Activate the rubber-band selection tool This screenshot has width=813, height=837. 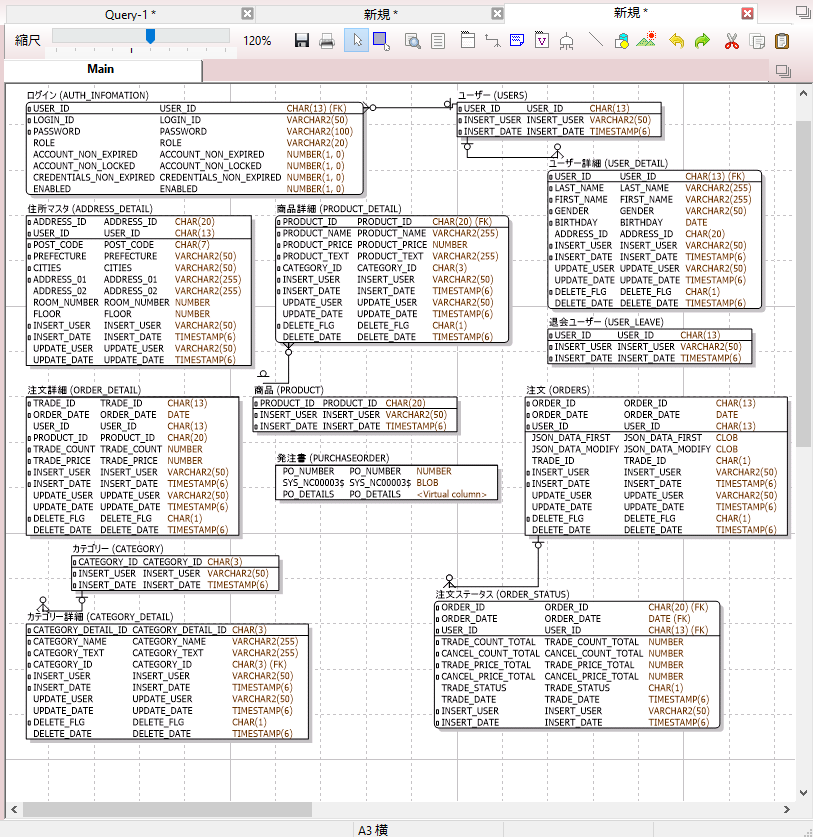click(383, 40)
